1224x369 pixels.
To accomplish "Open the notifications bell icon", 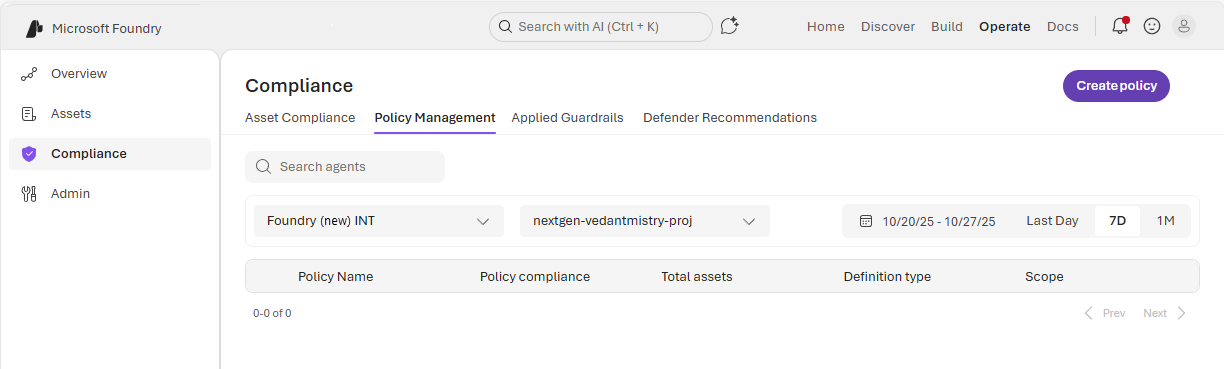I will pyautogui.click(x=1120, y=27).
